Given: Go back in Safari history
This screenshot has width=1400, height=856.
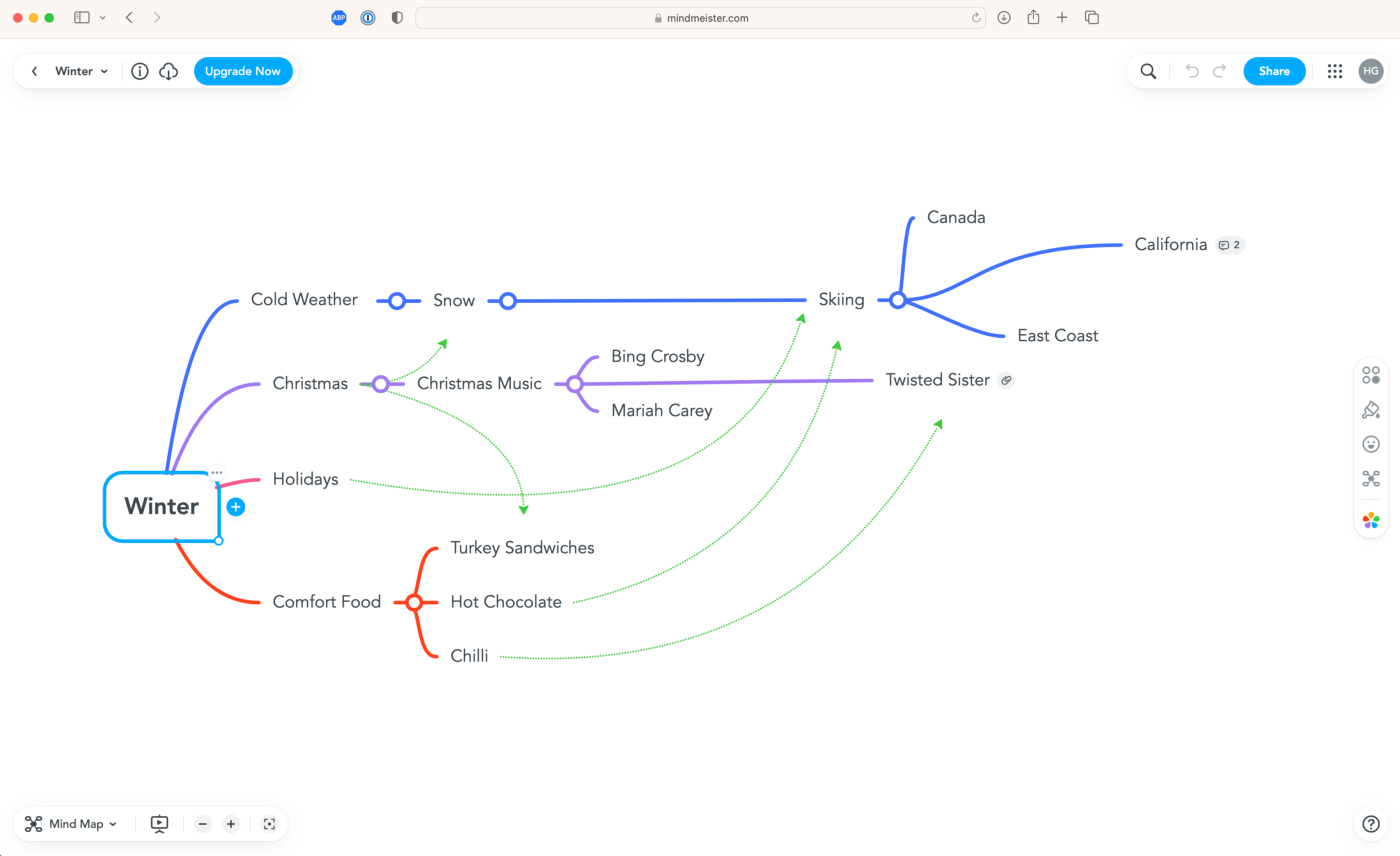Looking at the screenshot, I should click(x=129, y=18).
